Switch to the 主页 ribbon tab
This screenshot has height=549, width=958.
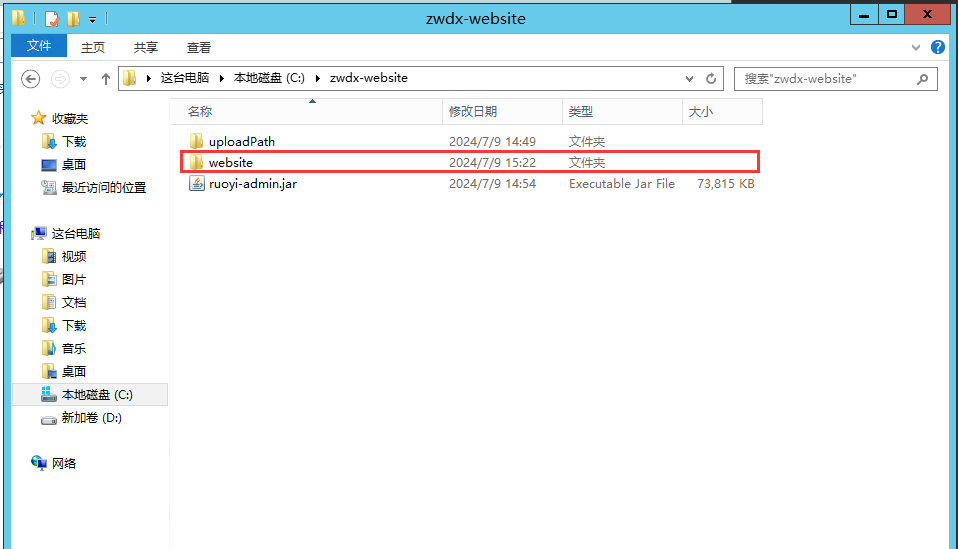tap(93, 47)
